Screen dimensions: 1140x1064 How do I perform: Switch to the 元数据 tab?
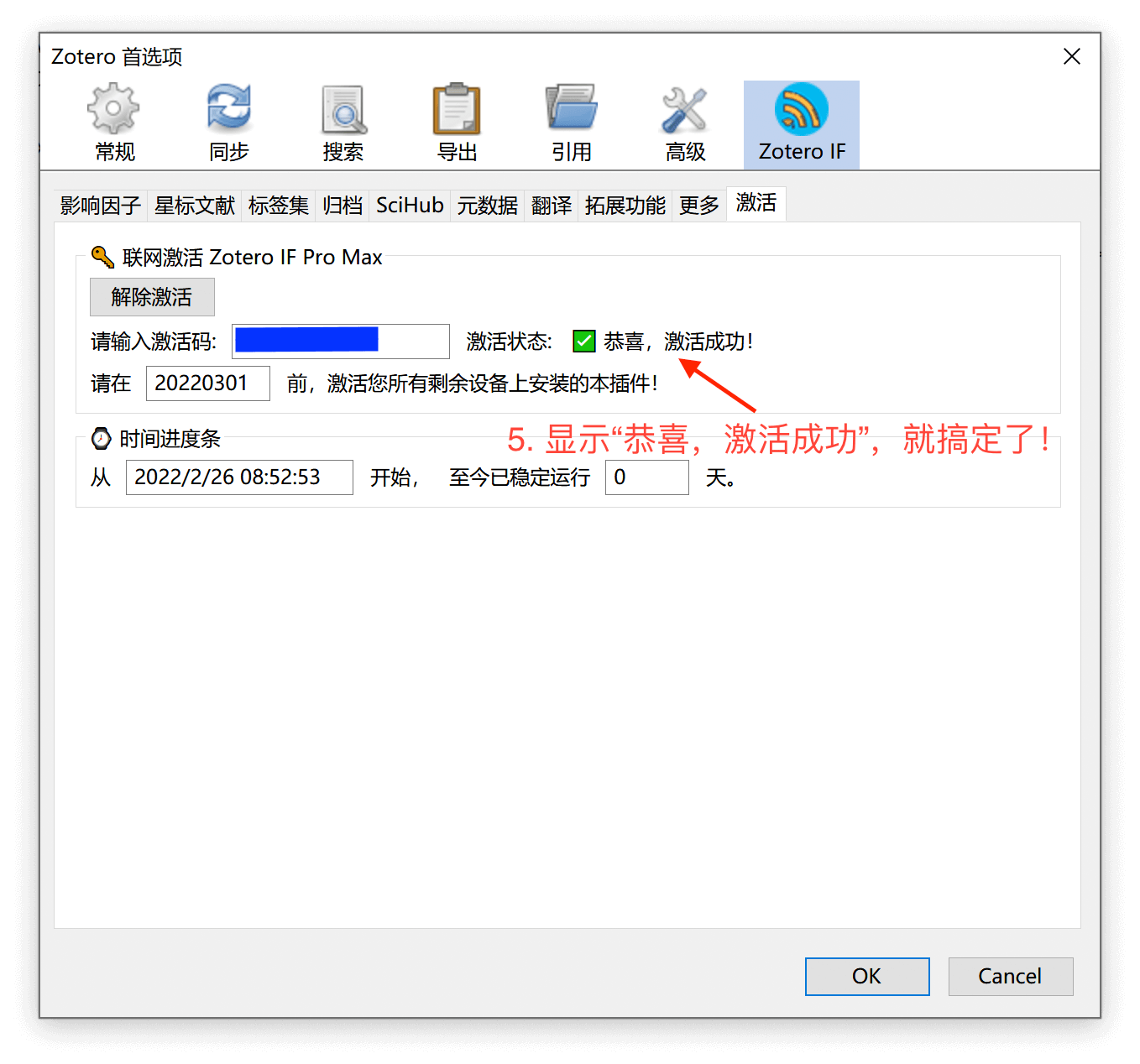click(488, 206)
